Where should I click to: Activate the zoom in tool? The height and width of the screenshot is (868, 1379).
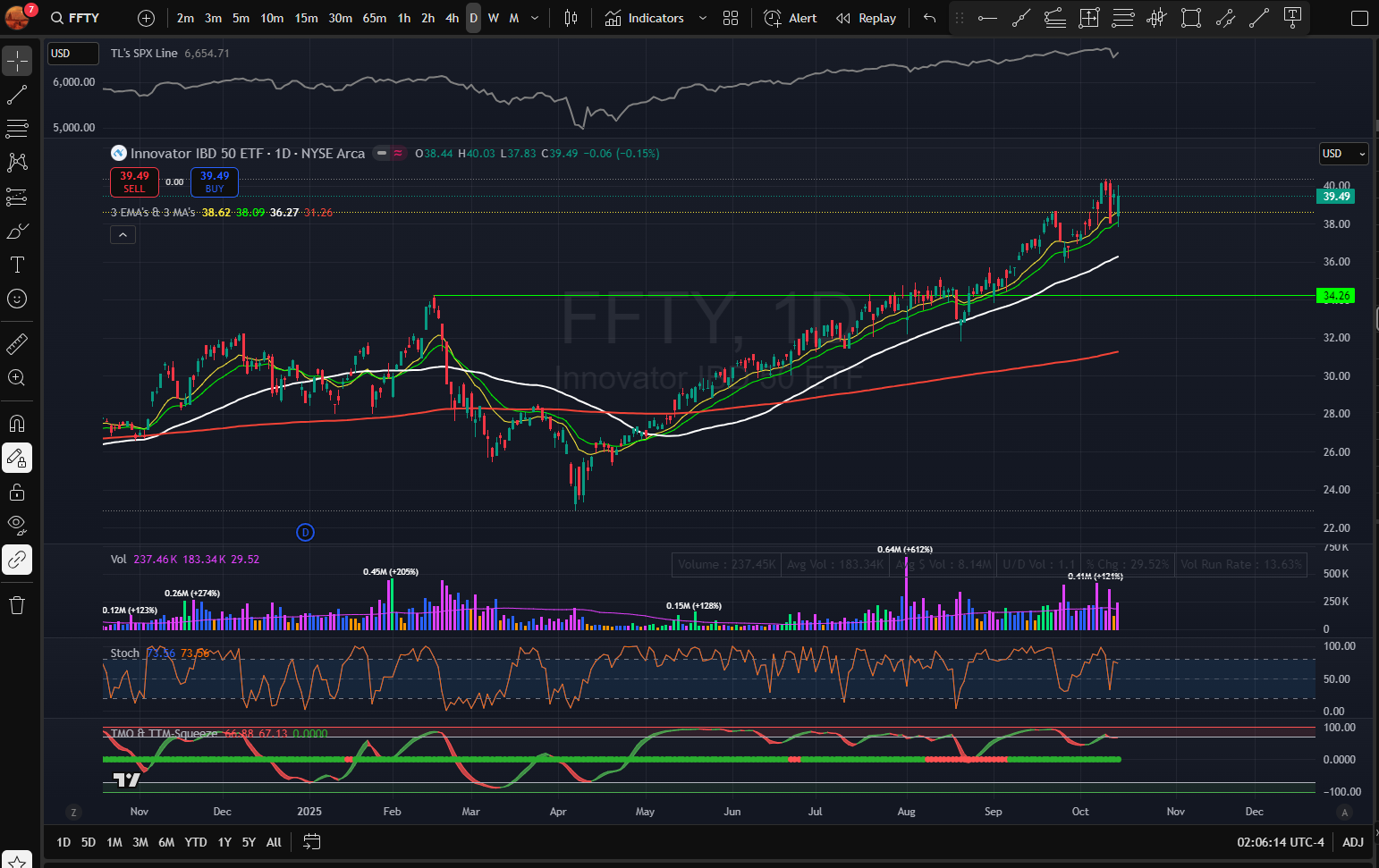(x=17, y=377)
